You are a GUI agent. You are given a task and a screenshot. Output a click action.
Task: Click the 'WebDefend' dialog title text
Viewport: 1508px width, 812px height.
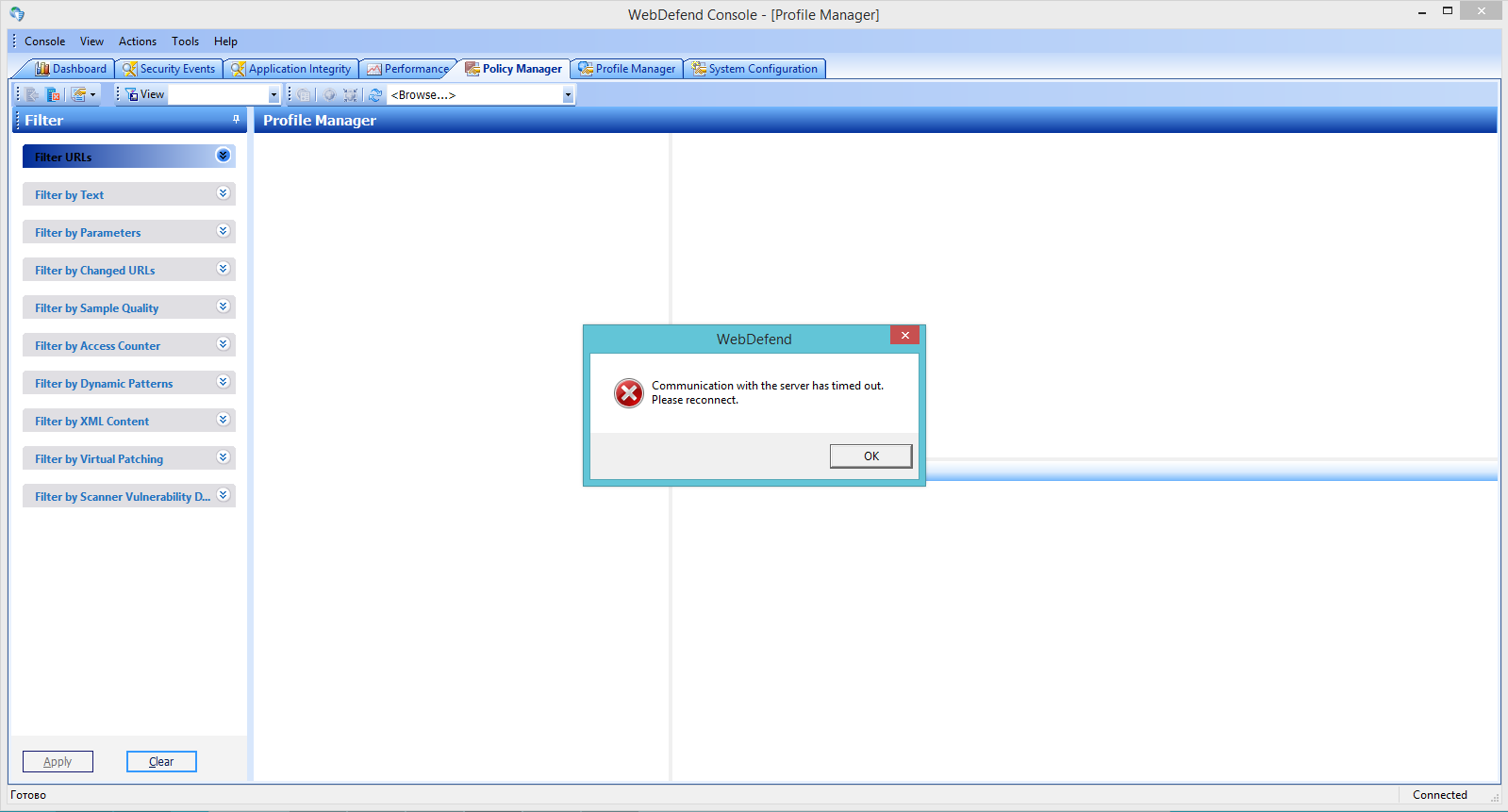[754, 340]
